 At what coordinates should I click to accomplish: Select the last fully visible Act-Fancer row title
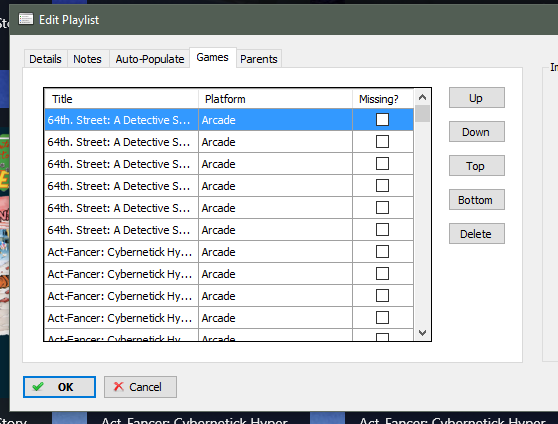(121, 318)
